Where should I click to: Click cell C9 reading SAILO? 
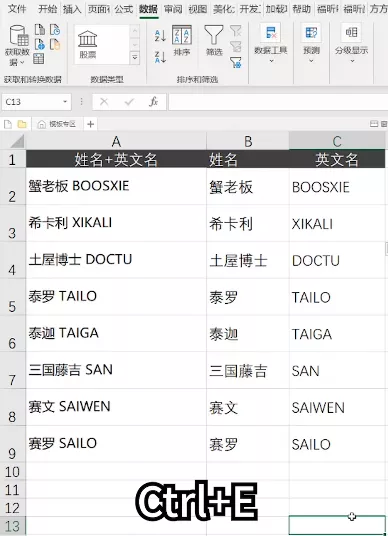(x=337, y=444)
